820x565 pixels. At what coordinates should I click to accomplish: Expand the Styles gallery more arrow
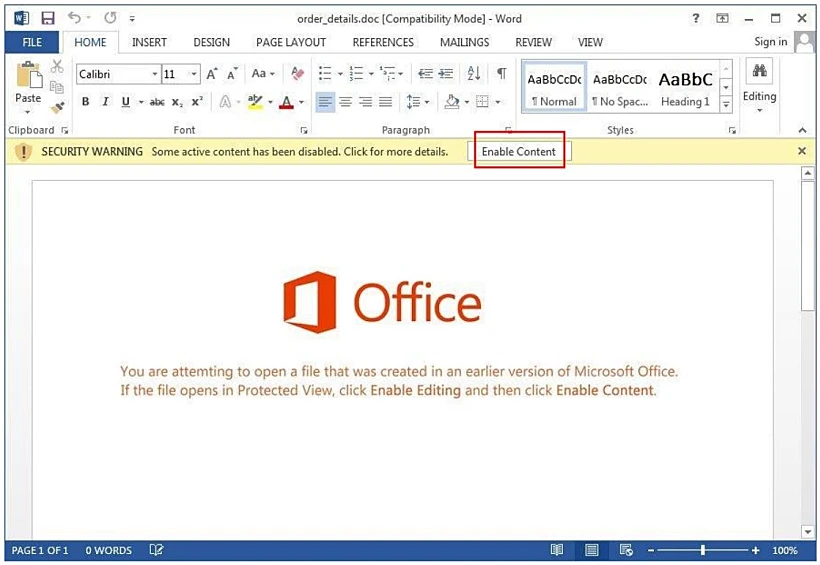pyautogui.click(x=726, y=104)
